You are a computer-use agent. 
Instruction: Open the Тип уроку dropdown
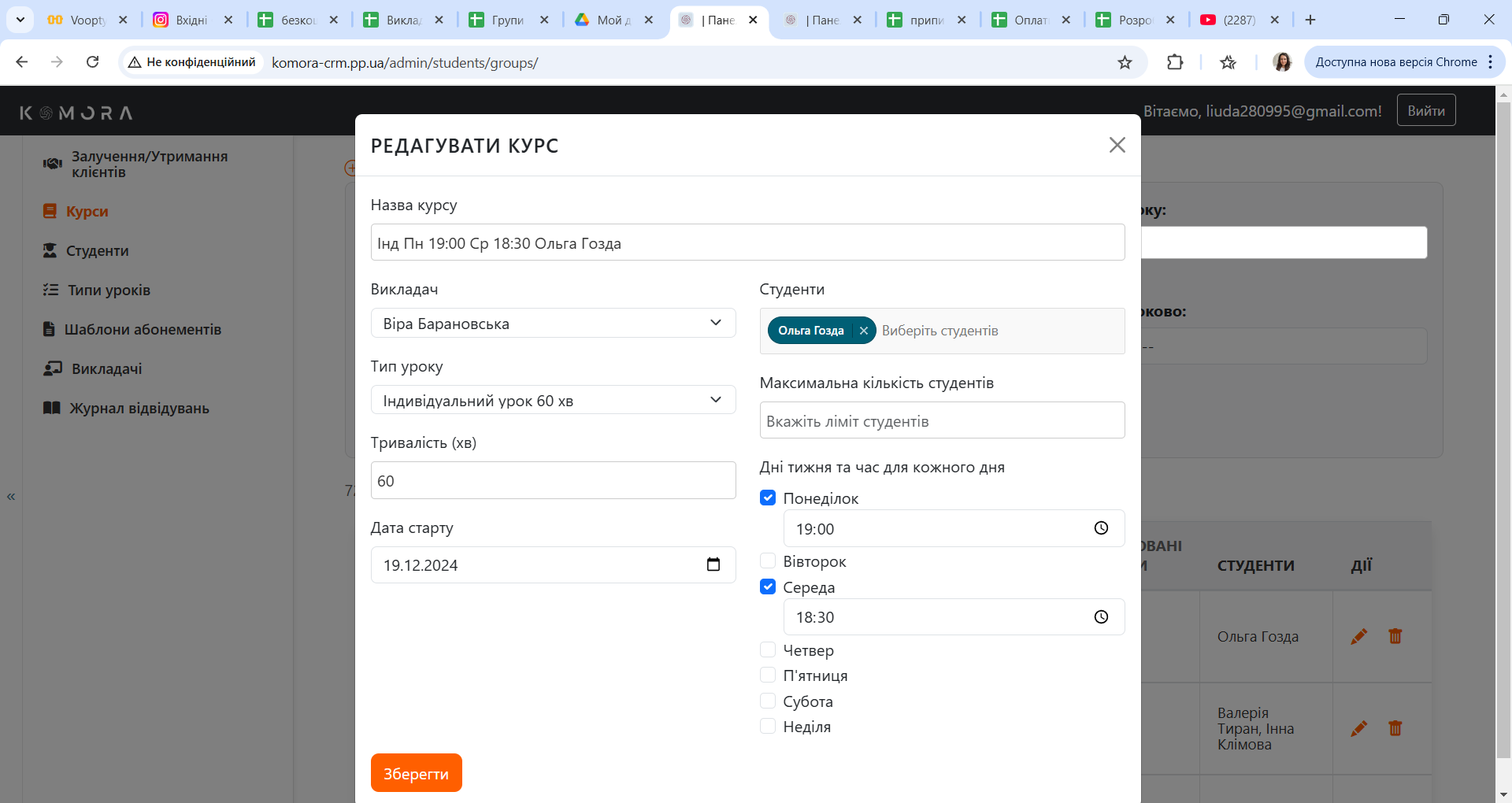click(553, 400)
